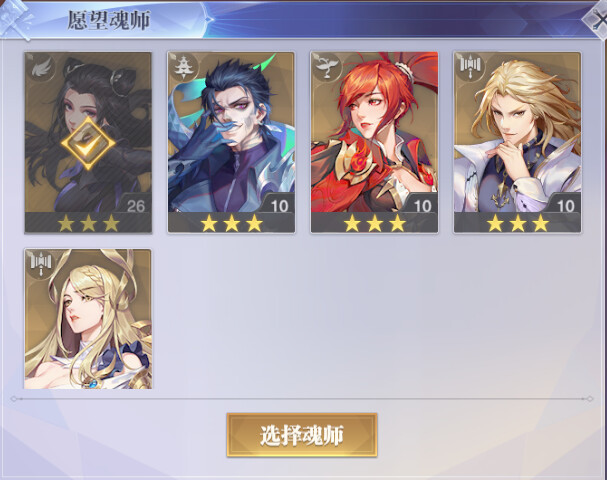This screenshot has width=607, height=480.
Task: Click the 愿望魂师 title banner
Action: pos(109,20)
